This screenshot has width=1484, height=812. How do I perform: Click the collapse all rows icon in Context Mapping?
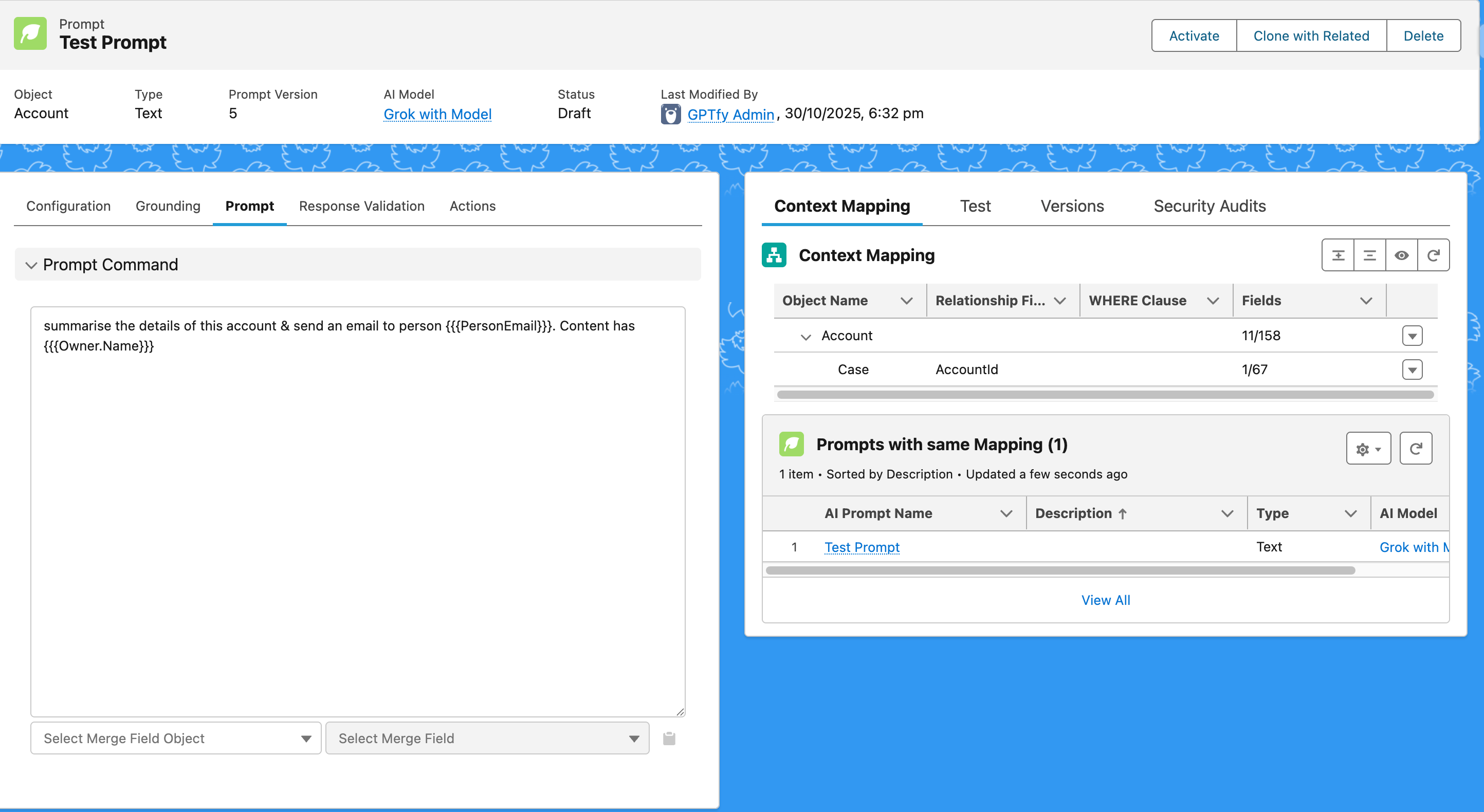(x=1369, y=255)
